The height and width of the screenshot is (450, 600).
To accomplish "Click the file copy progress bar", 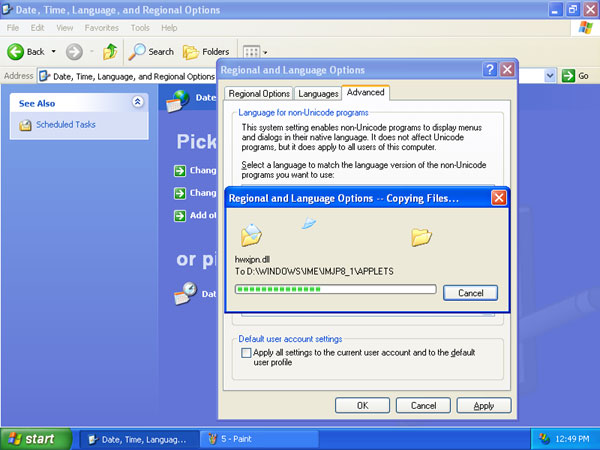I will (335, 290).
